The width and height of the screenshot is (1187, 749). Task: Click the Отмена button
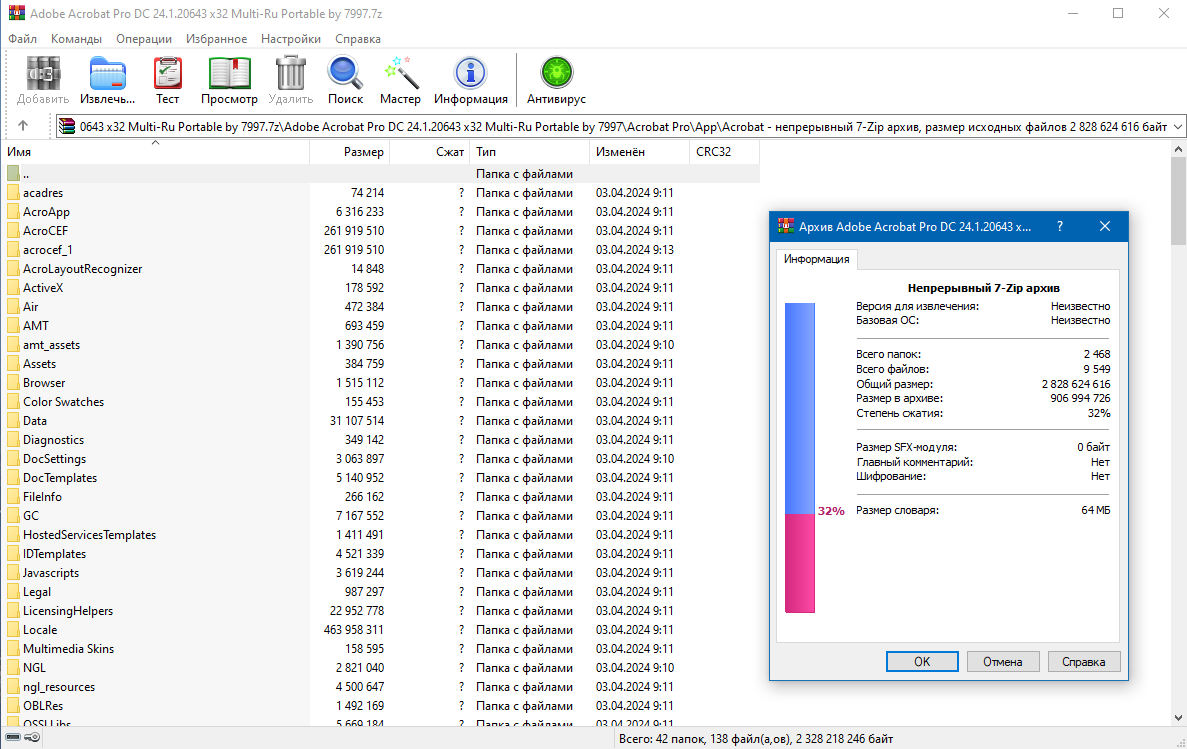coord(1002,661)
